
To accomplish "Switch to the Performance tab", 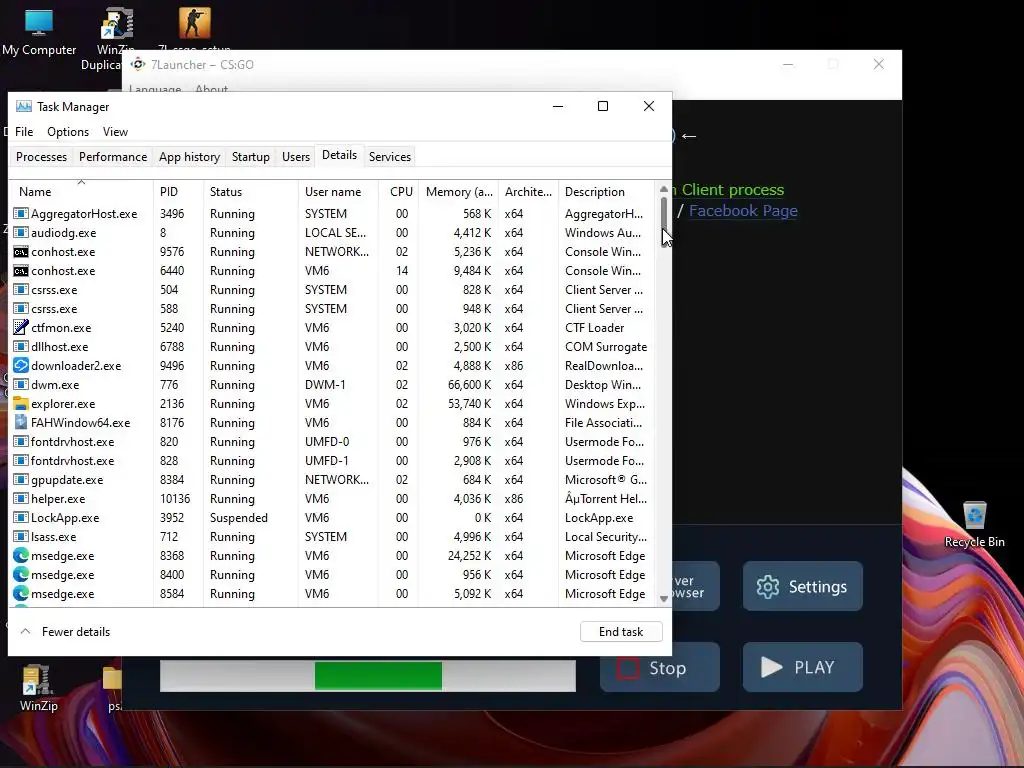I will click(113, 157).
